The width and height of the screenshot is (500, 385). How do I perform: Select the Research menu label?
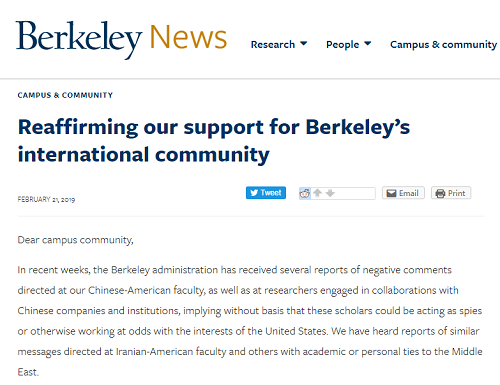[273, 44]
